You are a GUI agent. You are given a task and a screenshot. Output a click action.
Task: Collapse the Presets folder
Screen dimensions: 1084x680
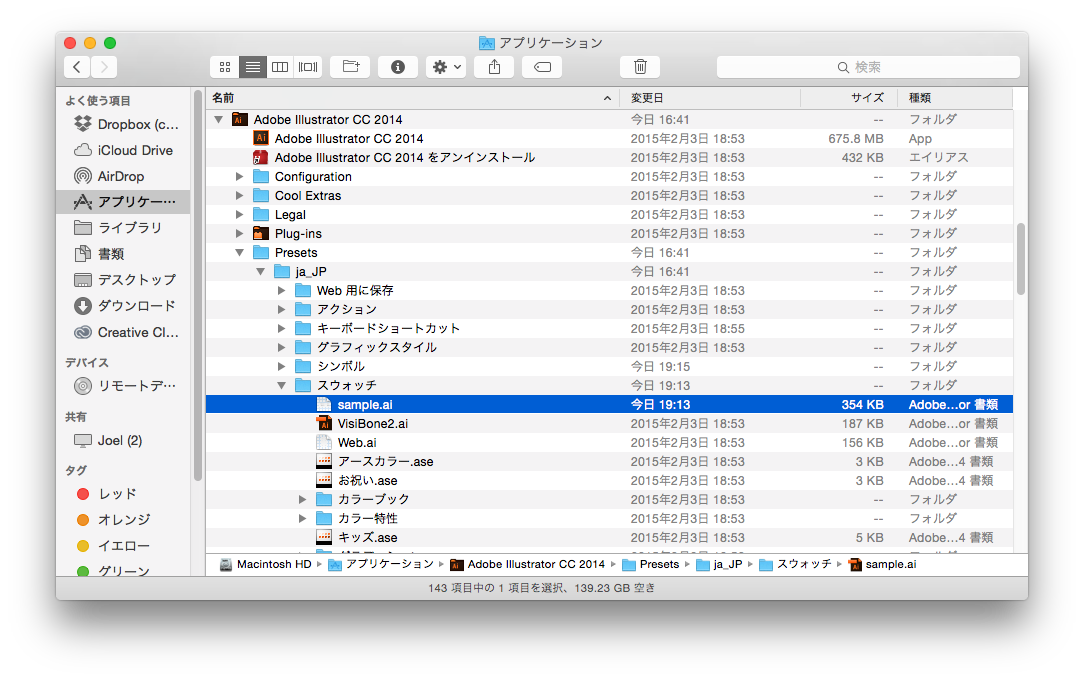240,253
